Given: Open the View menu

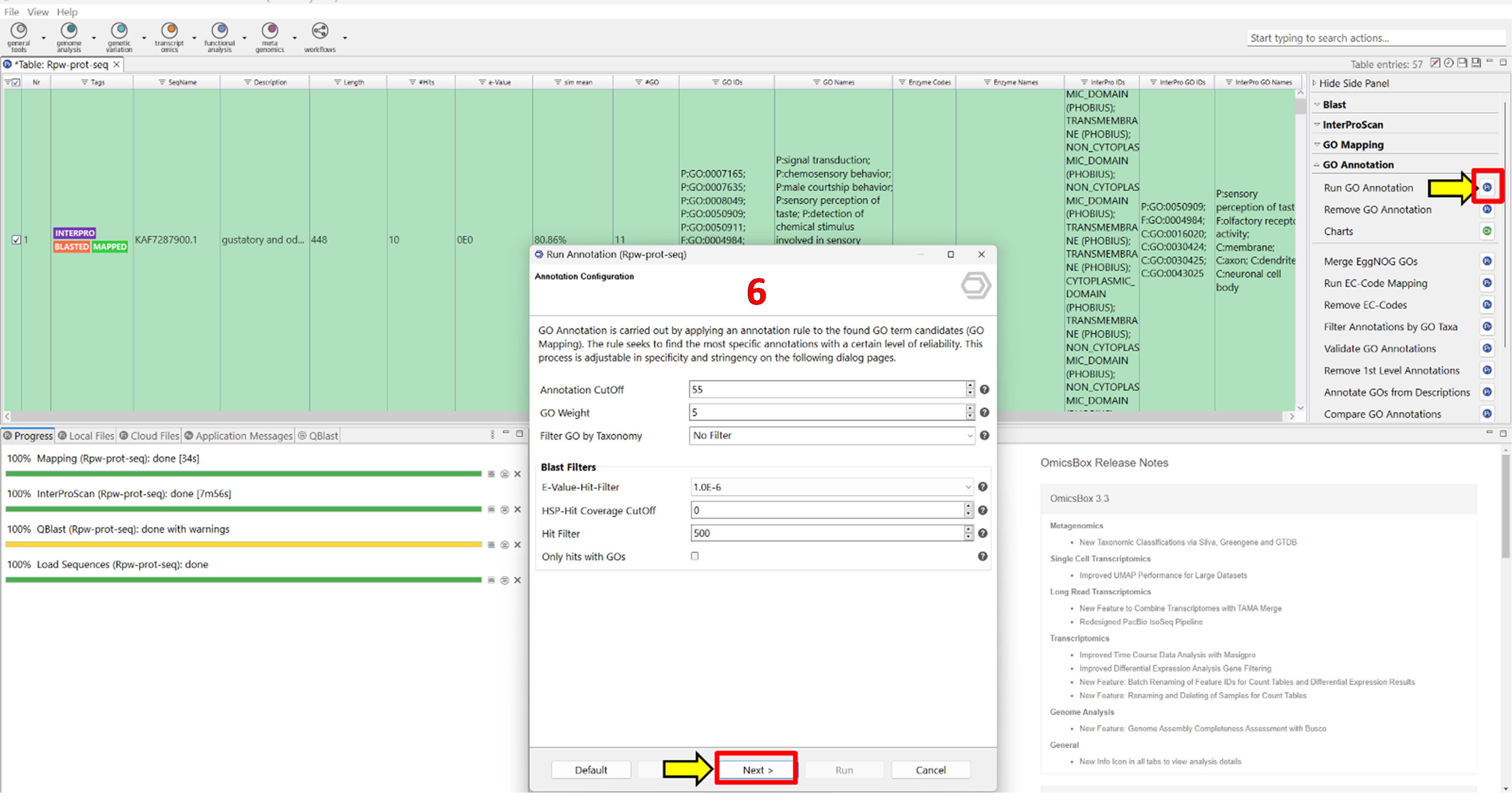Looking at the screenshot, I should click(38, 12).
